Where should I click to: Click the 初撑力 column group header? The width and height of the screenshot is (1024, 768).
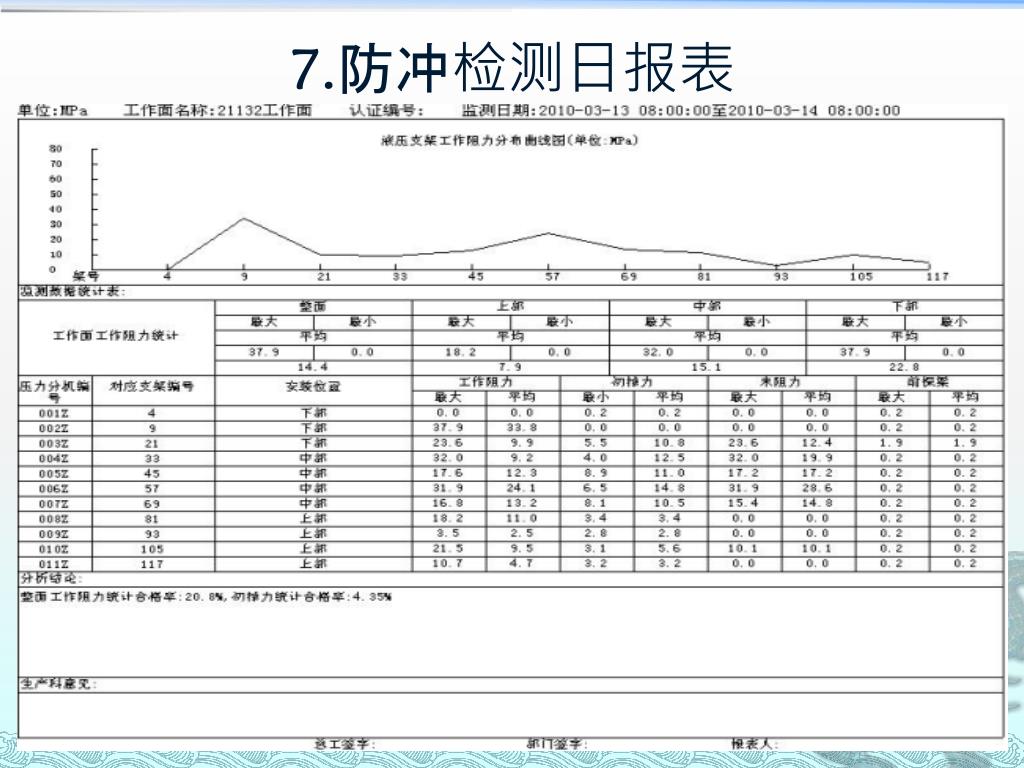tap(632, 382)
